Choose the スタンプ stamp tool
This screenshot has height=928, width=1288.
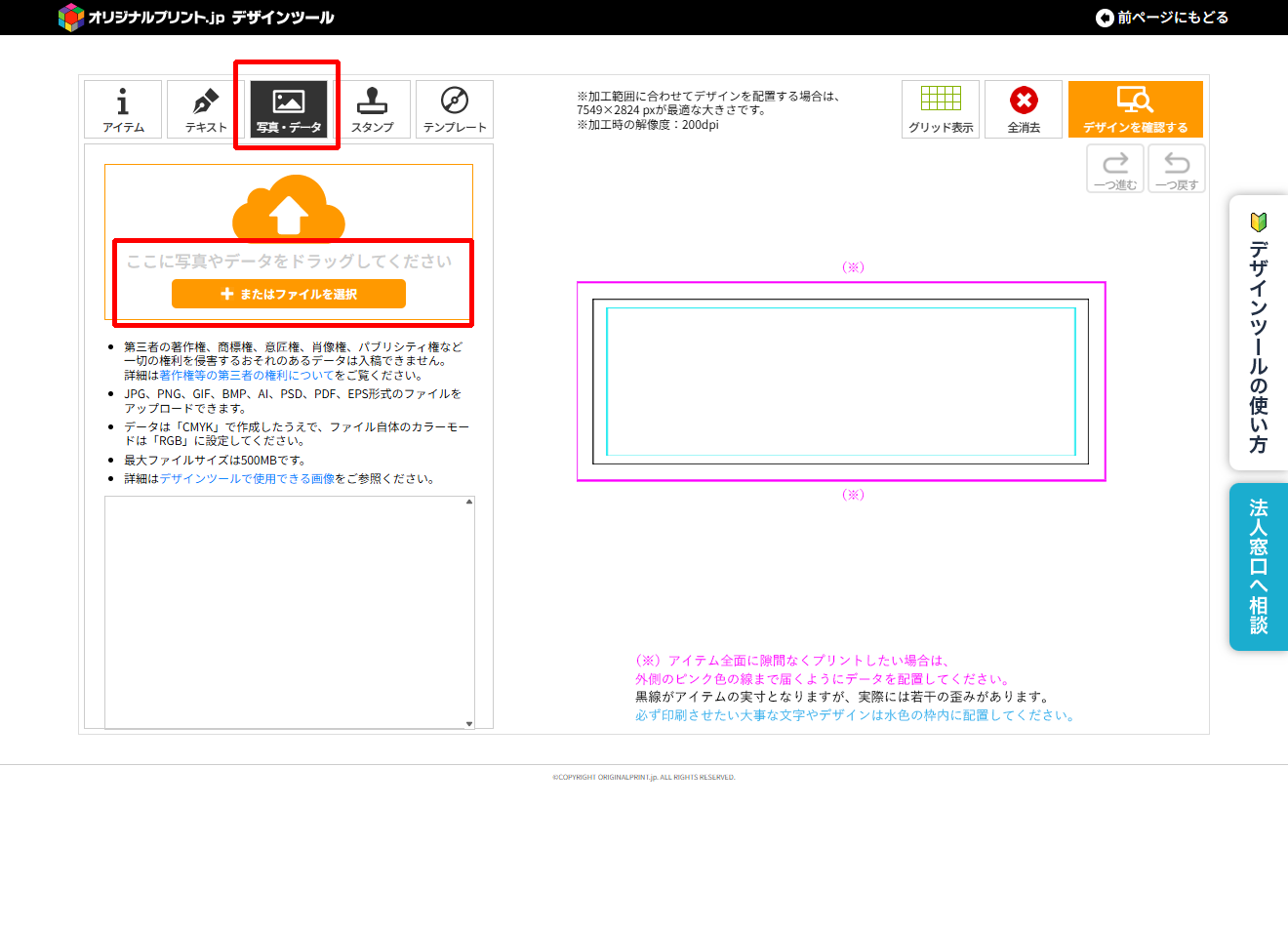(372, 109)
